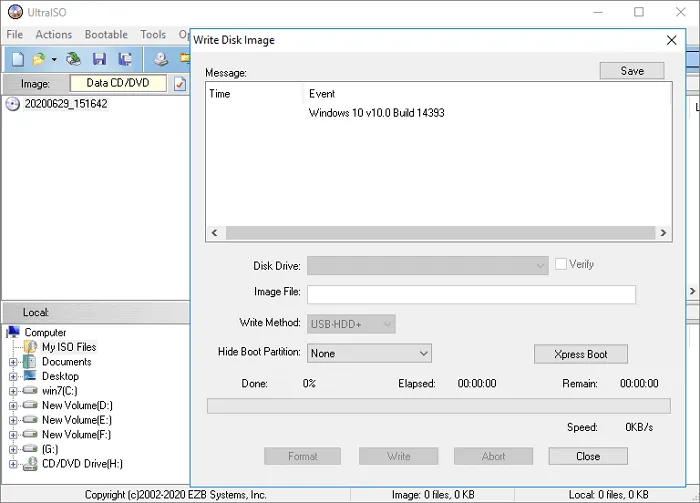Screen dimensions: 700x503
Task: Open the Bootable menu
Action: pos(106,34)
